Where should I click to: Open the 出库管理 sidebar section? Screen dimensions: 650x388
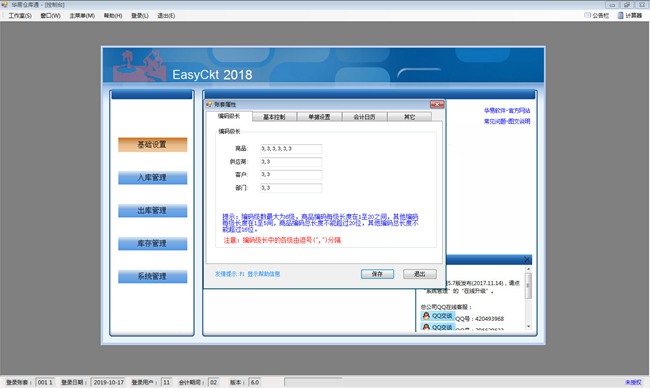tap(152, 211)
